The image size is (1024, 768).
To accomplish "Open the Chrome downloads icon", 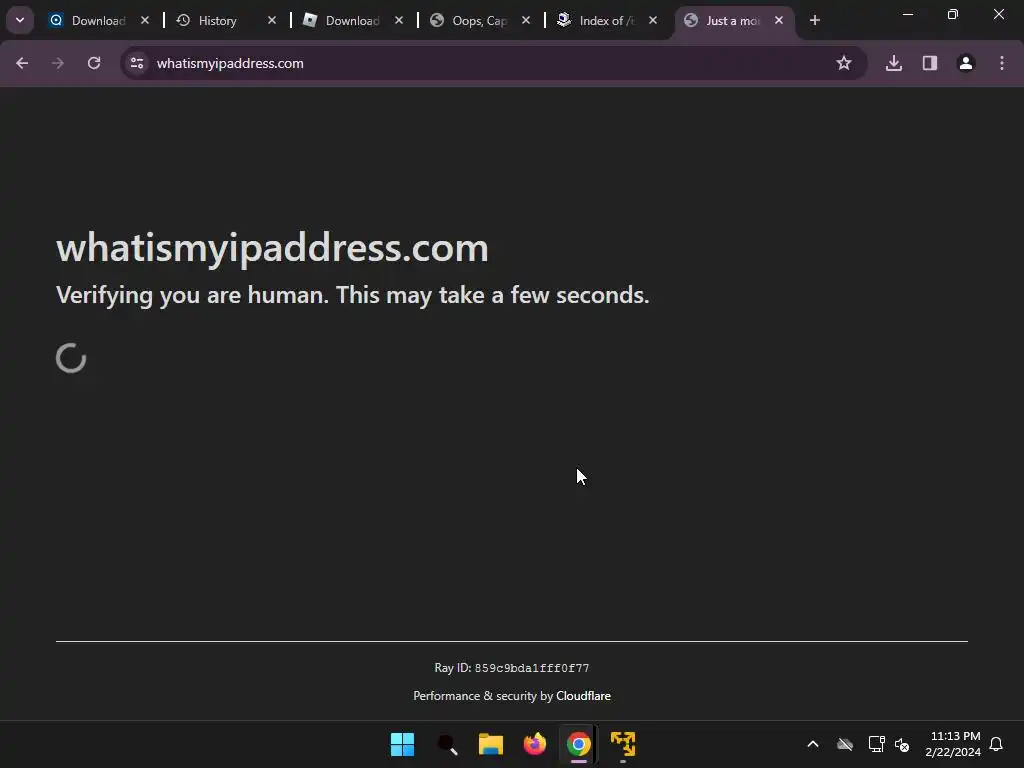I will [894, 63].
